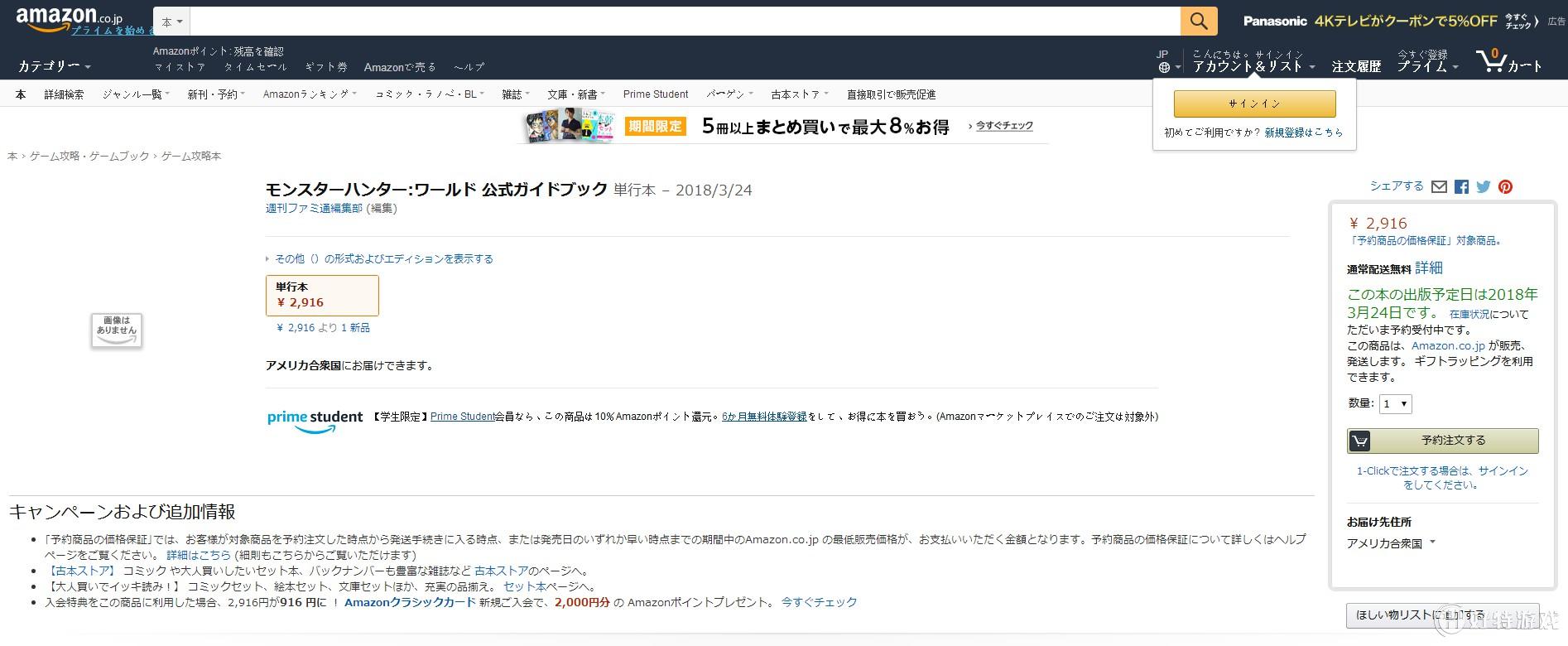1568x646 pixels.
Task: Open the 本 search category dropdown
Action: point(172,22)
